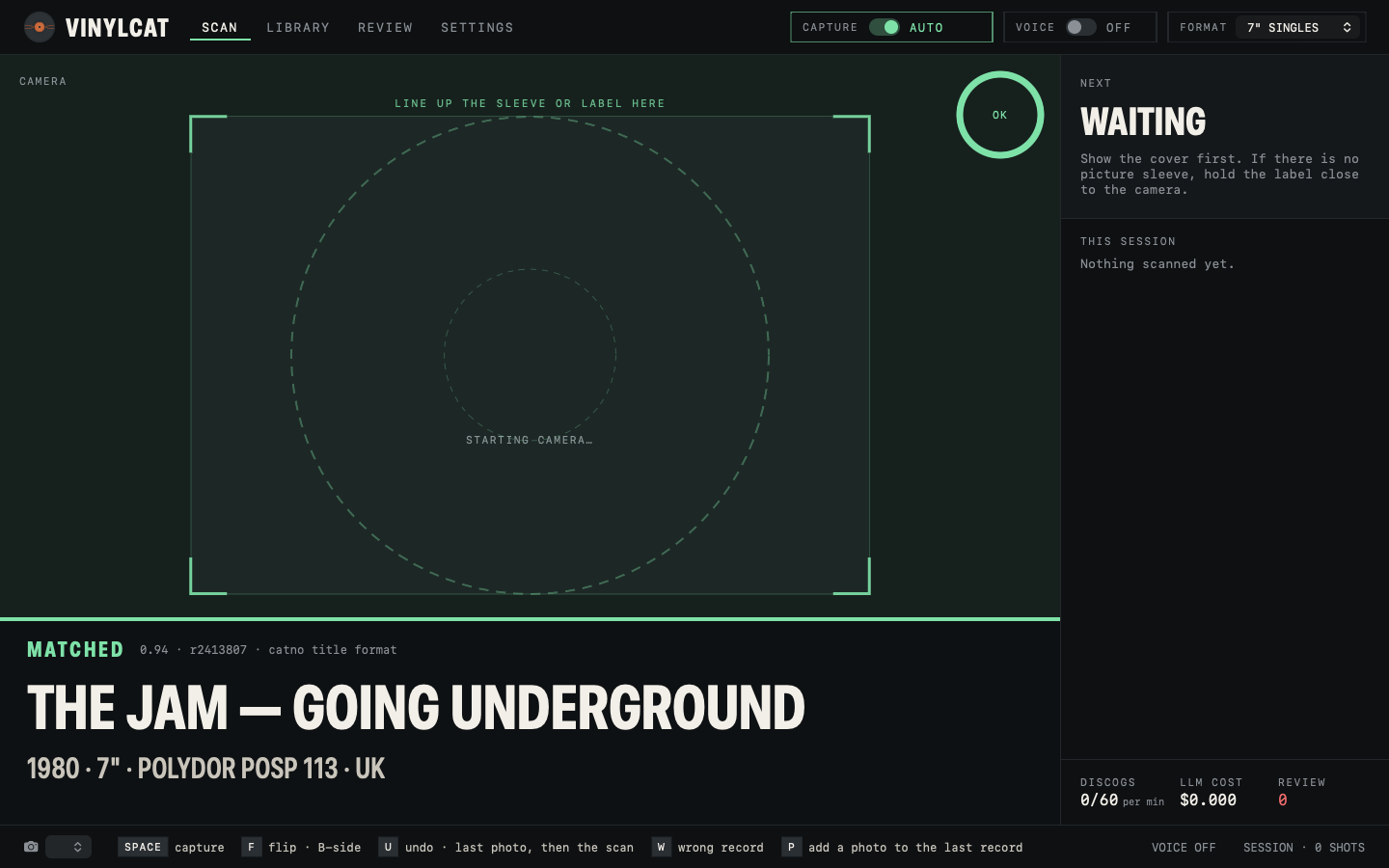The width and height of the screenshot is (1389, 868).
Task: Click the CAMERA panel label
Action: [x=43, y=81]
